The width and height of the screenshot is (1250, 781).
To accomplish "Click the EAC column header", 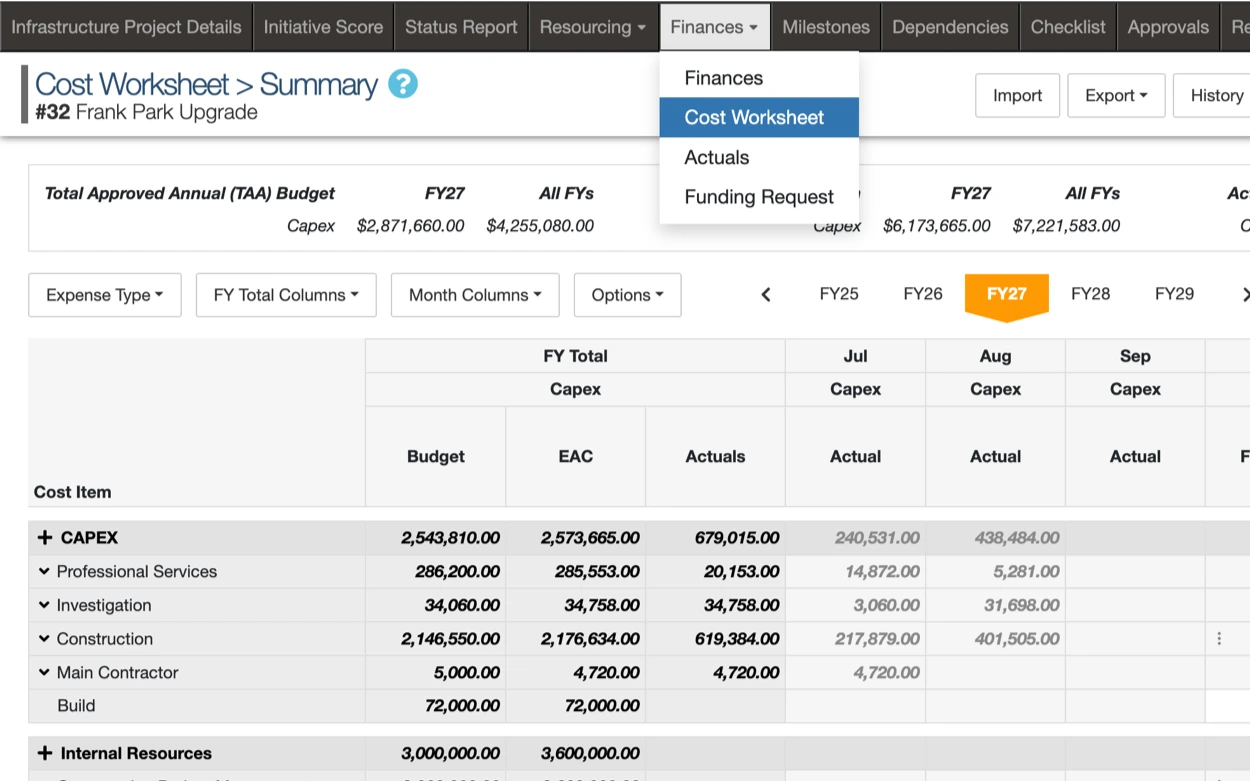I will (x=576, y=456).
